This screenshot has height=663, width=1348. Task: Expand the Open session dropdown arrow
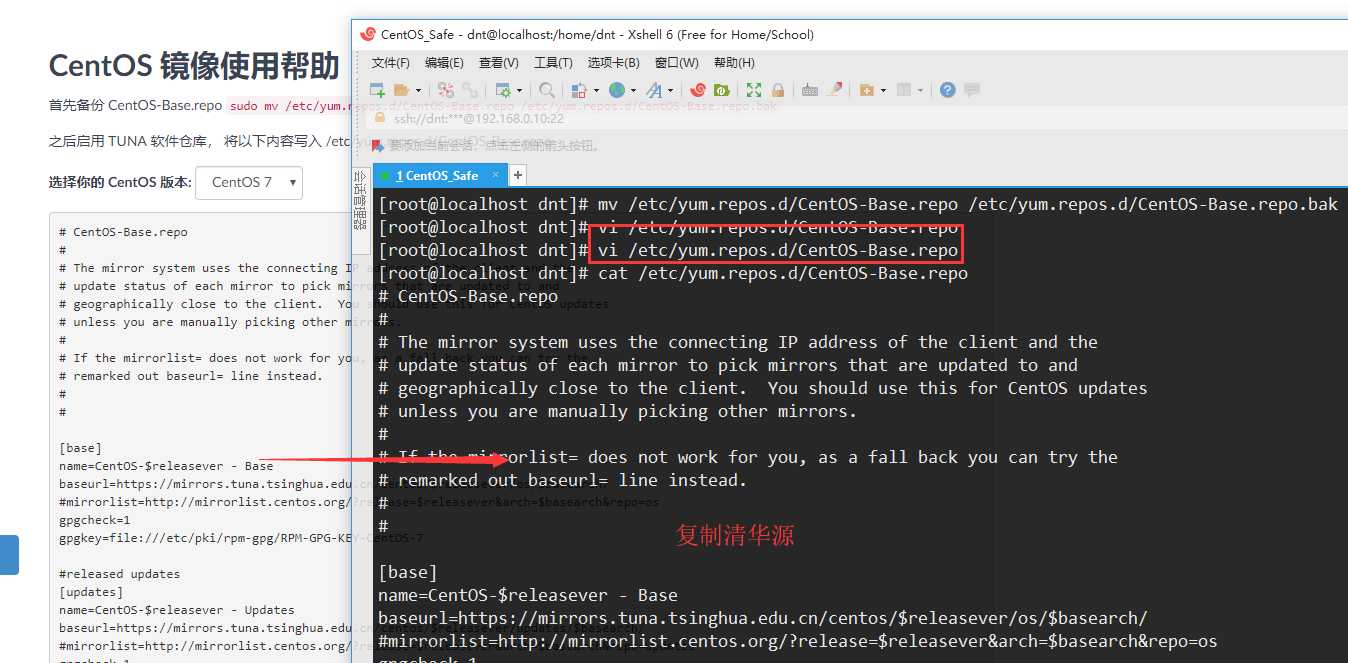tap(418, 90)
